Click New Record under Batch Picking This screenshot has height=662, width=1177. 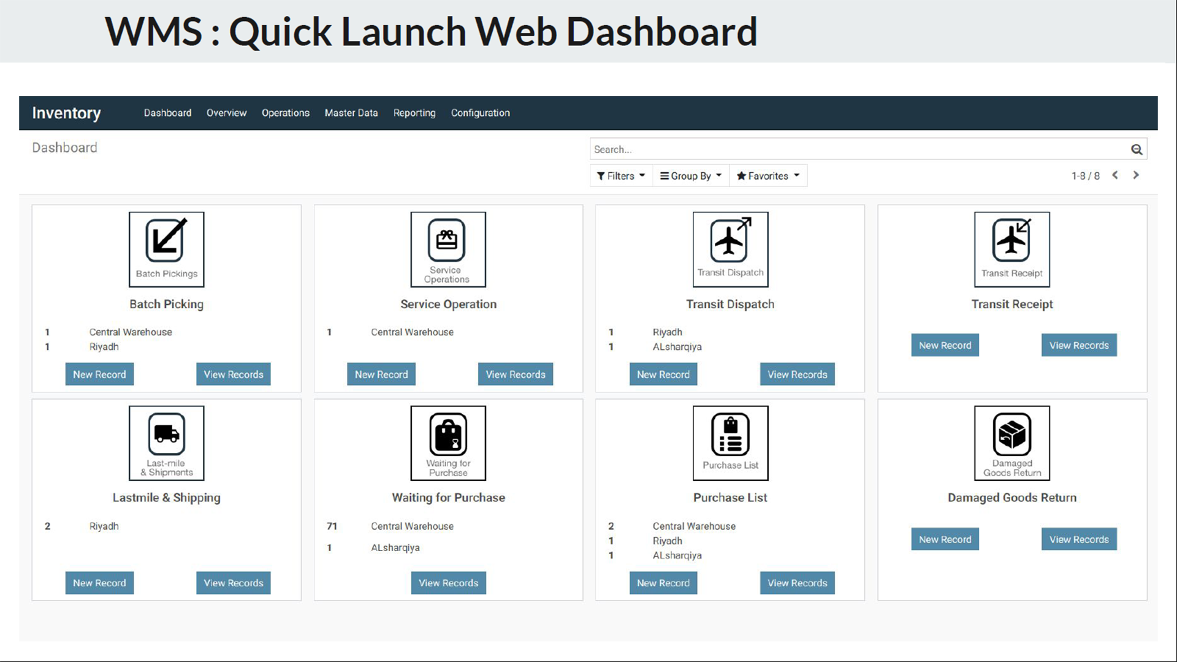pos(99,374)
